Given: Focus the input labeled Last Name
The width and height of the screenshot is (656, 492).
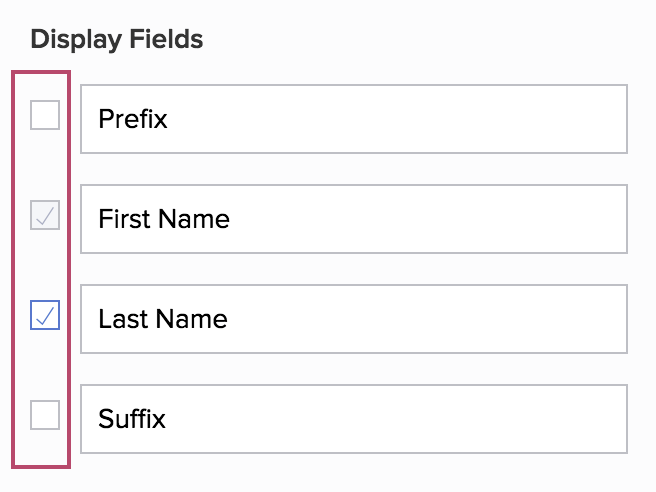Looking at the screenshot, I should tap(353, 319).
